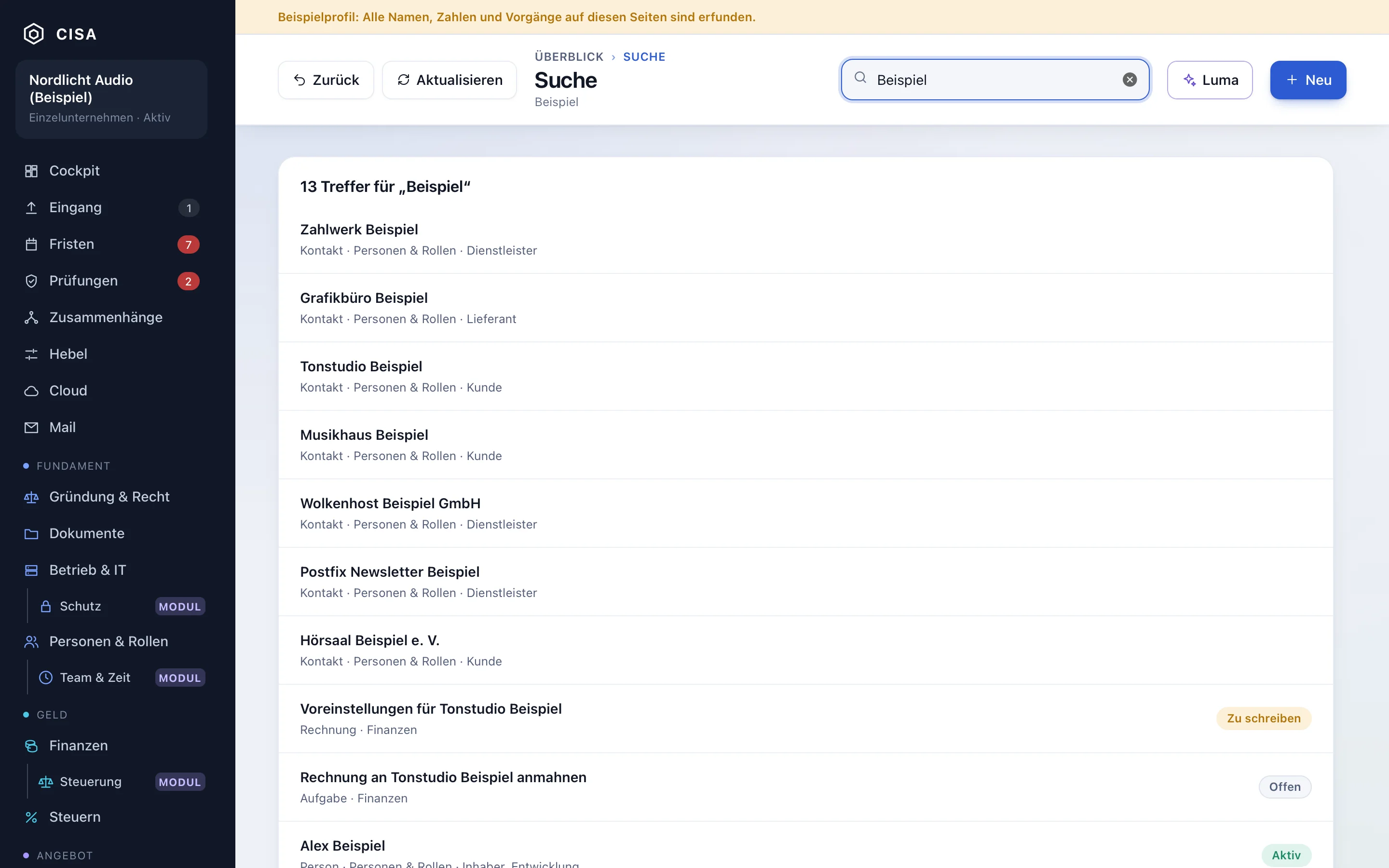The width and height of the screenshot is (1389, 868).
Task: Open the Luma assistant
Action: tap(1210, 80)
